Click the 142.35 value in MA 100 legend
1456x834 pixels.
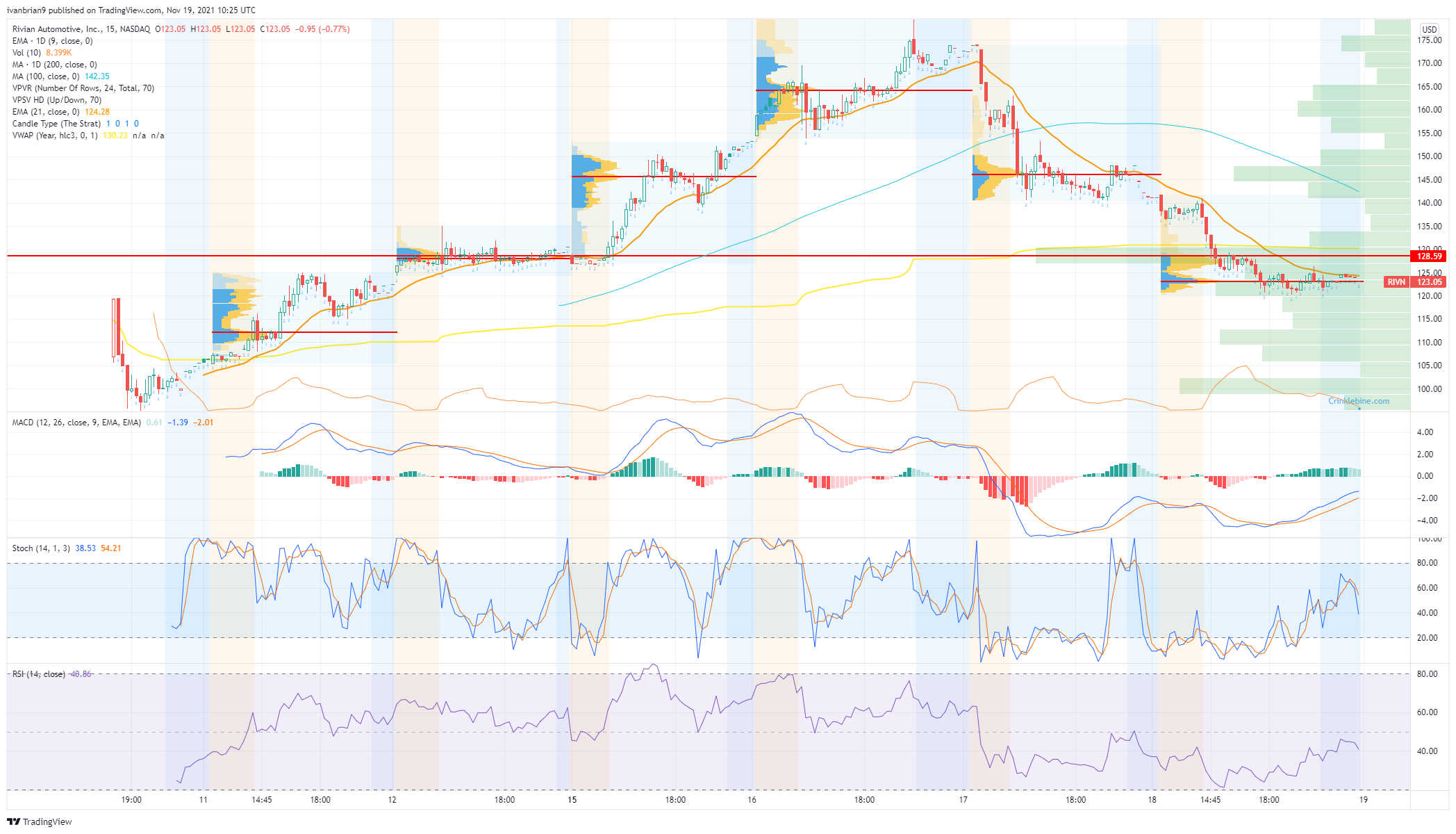point(97,76)
